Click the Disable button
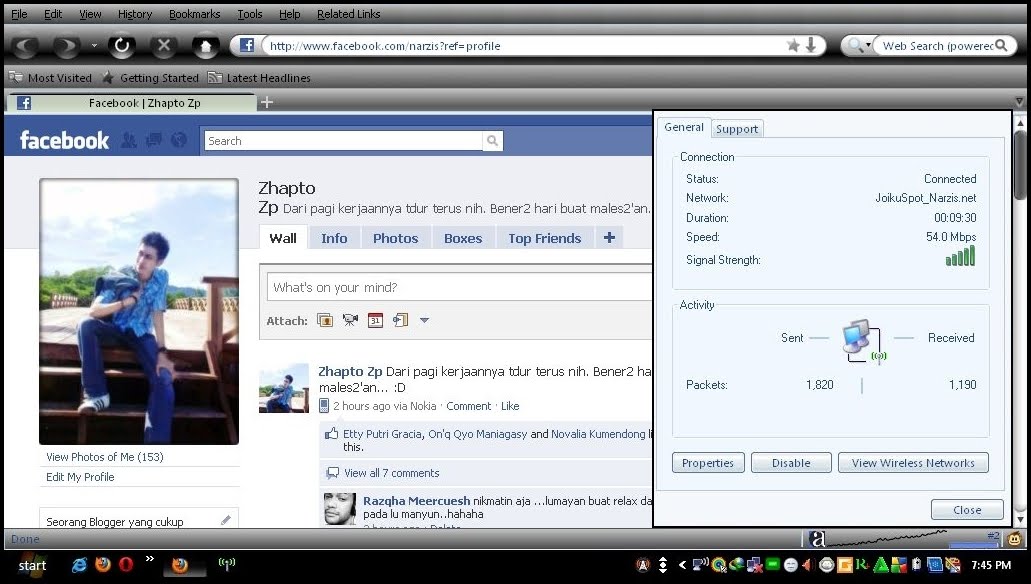 [791, 463]
